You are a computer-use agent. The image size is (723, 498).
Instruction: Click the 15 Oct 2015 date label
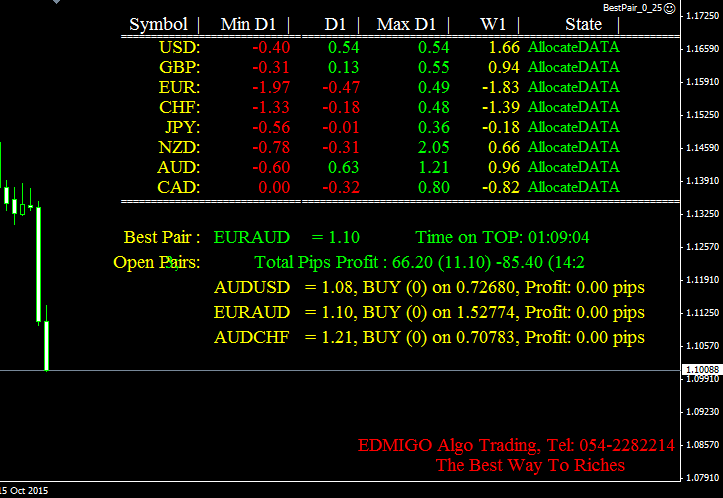pos(24,491)
